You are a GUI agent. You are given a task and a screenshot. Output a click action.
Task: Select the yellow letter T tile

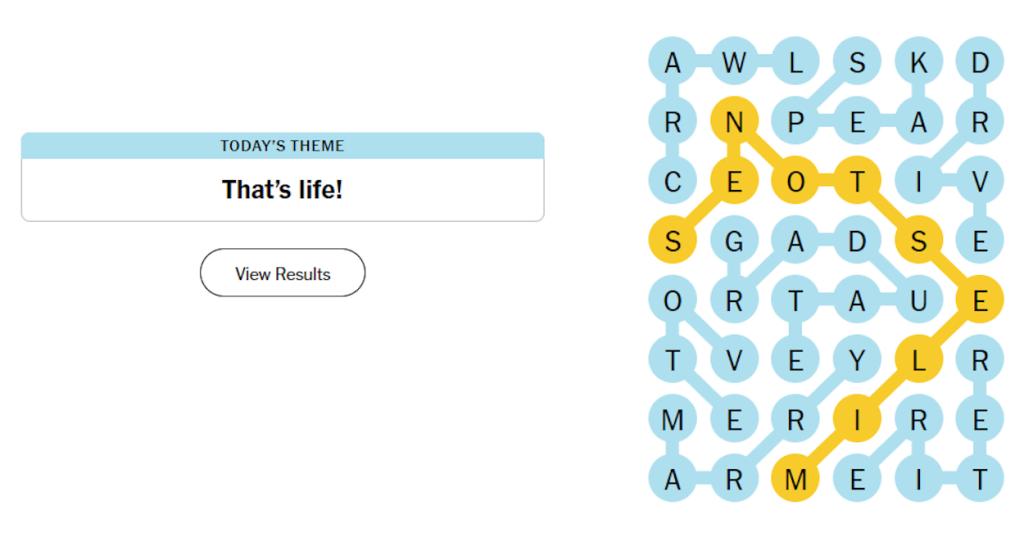pyautogui.click(x=857, y=181)
